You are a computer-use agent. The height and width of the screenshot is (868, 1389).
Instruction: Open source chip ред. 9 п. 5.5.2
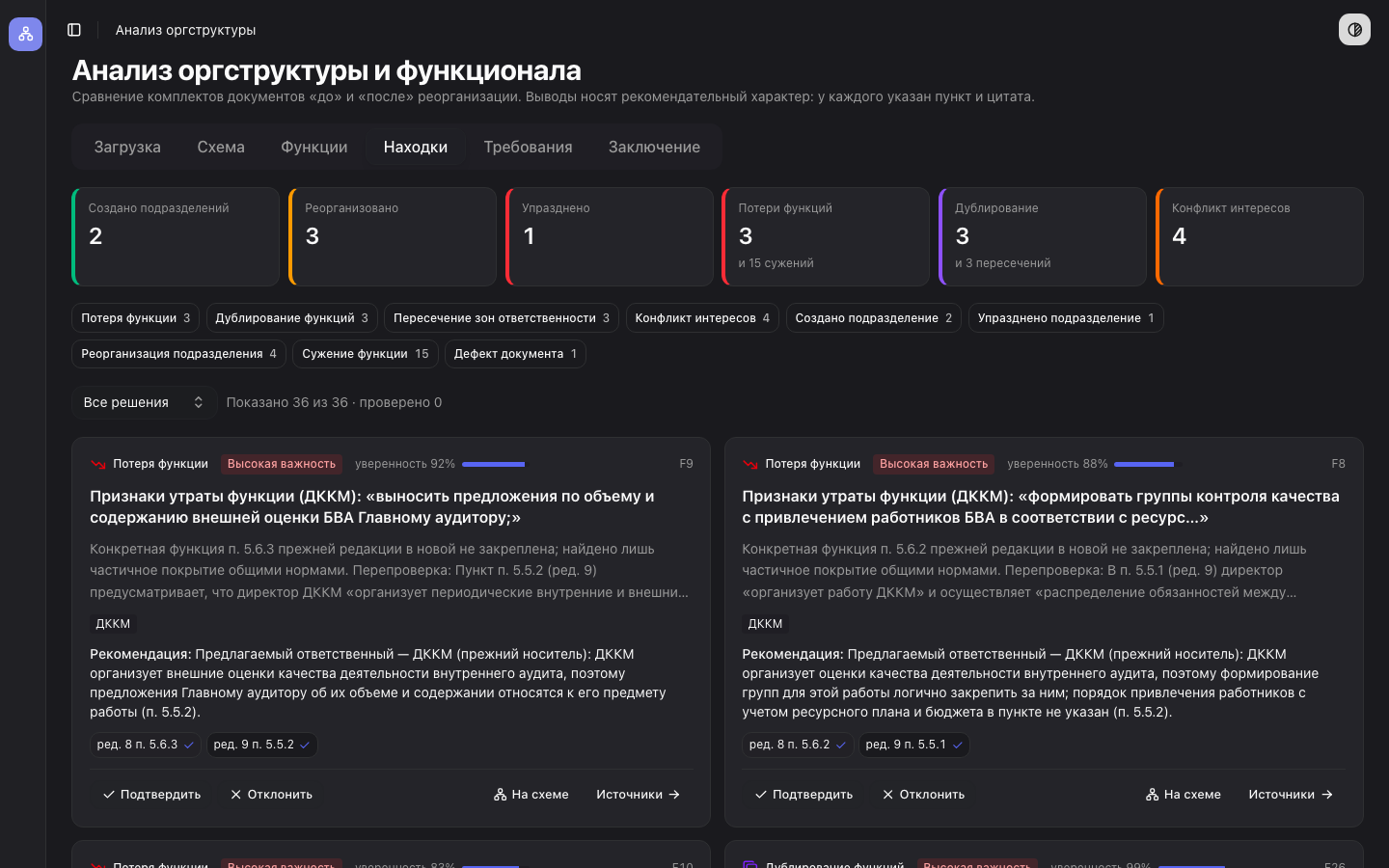pos(262,745)
